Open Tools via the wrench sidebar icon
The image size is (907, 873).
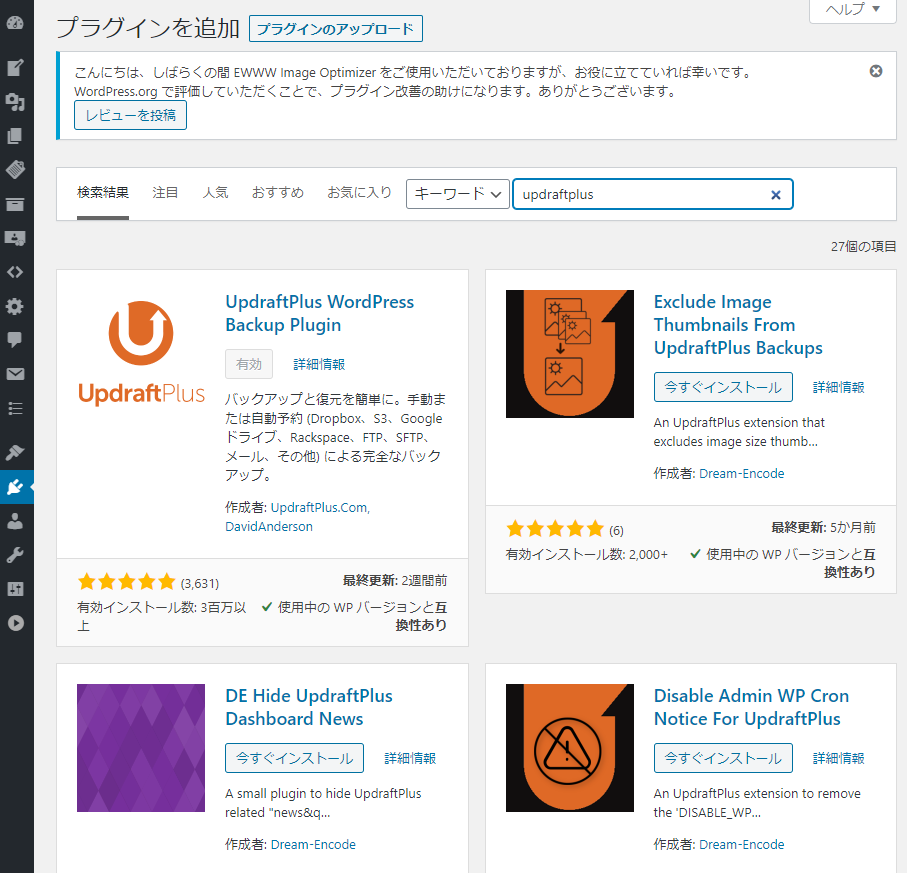point(15,555)
